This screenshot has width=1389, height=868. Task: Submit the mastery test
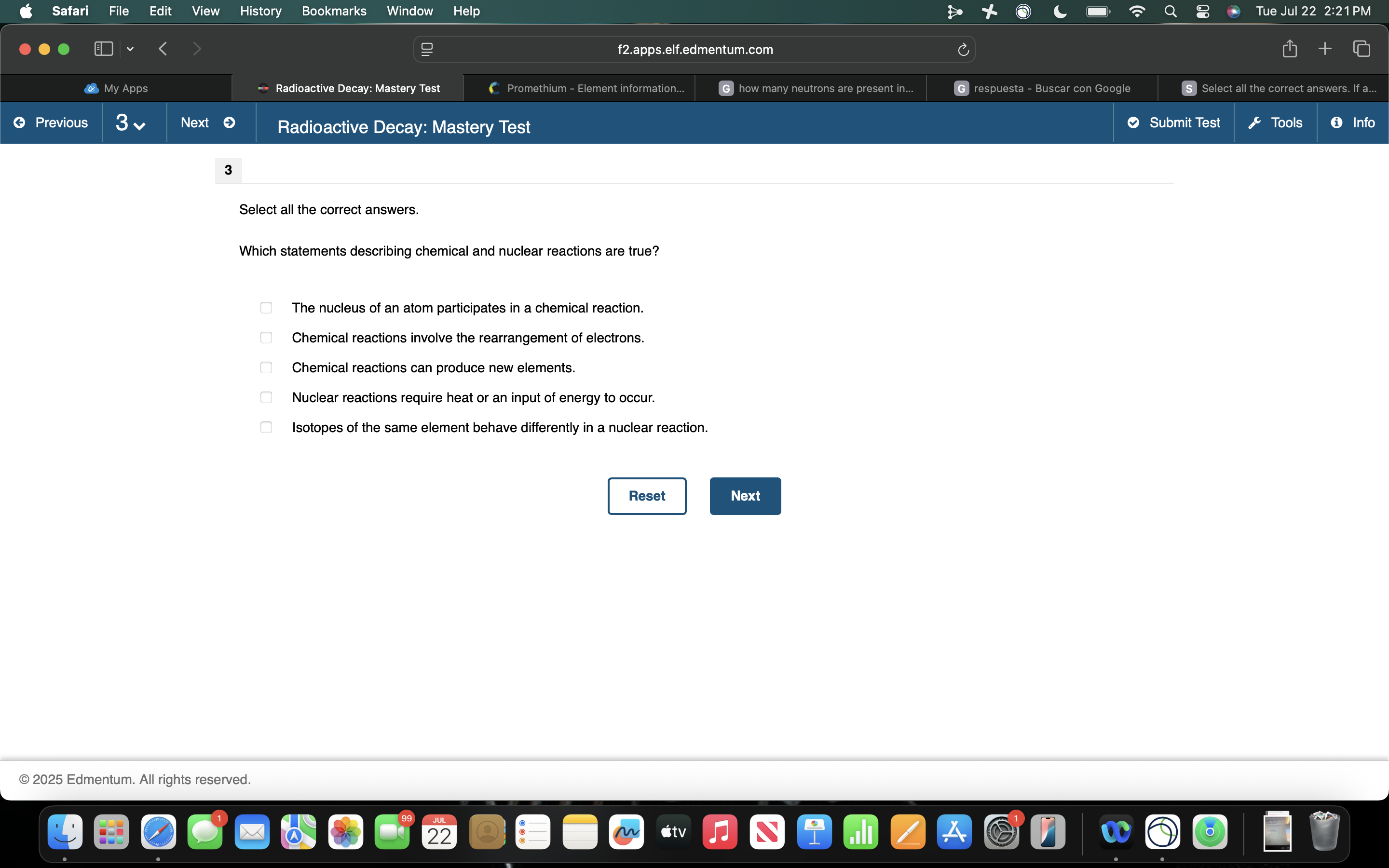coord(1174,122)
